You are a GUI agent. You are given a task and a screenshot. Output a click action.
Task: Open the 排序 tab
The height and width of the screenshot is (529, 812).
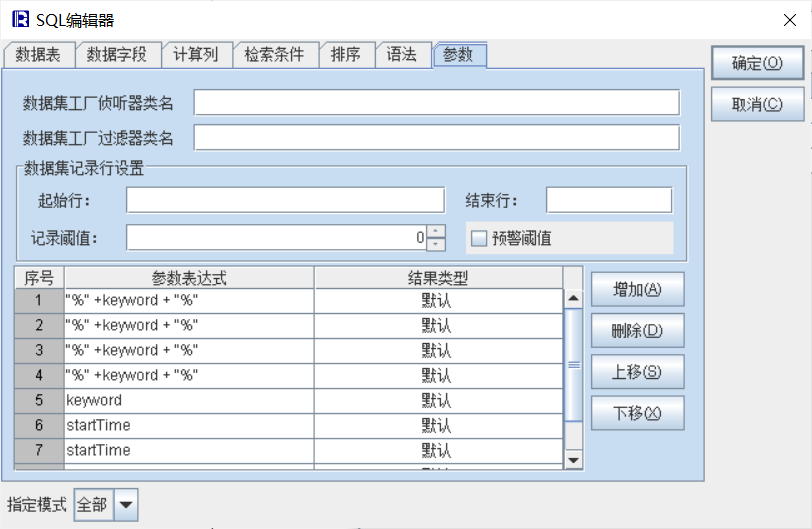click(347, 55)
